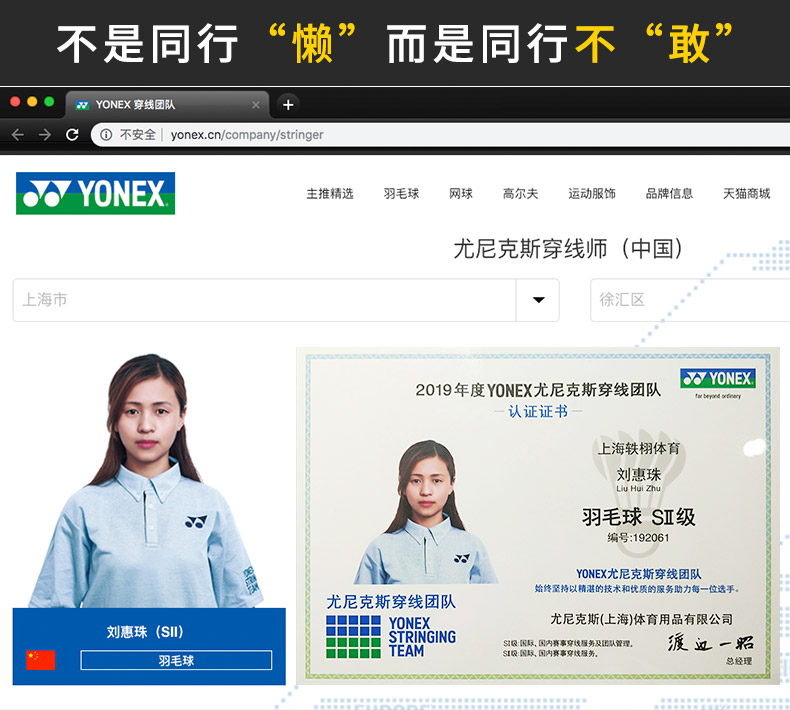790x710 pixels.
Task: Click the YONEX logo on the page header
Action: (96, 193)
